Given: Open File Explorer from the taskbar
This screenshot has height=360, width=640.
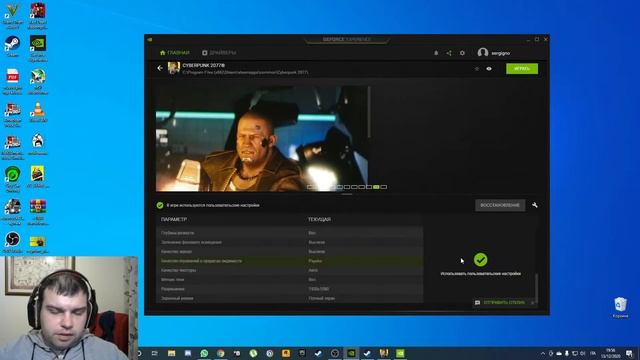Looking at the screenshot, I should click(x=171, y=353).
